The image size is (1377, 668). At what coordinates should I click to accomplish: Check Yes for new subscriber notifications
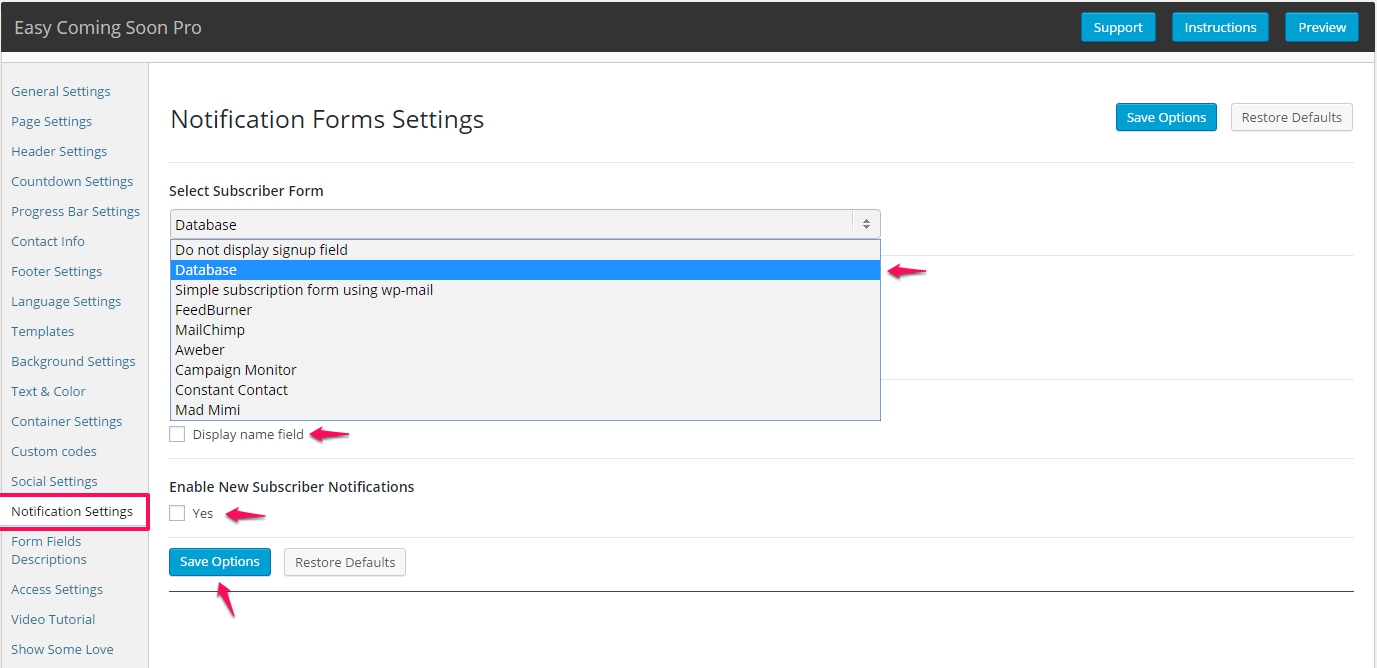click(177, 513)
